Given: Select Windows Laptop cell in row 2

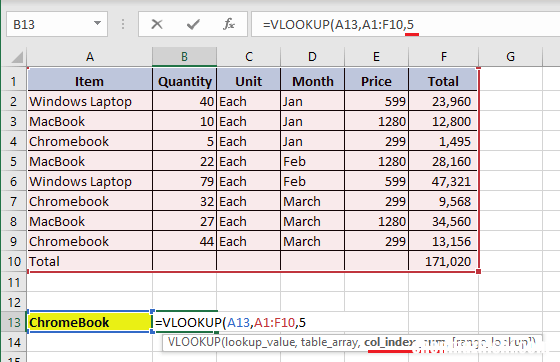Looking at the screenshot, I should click(x=90, y=101).
